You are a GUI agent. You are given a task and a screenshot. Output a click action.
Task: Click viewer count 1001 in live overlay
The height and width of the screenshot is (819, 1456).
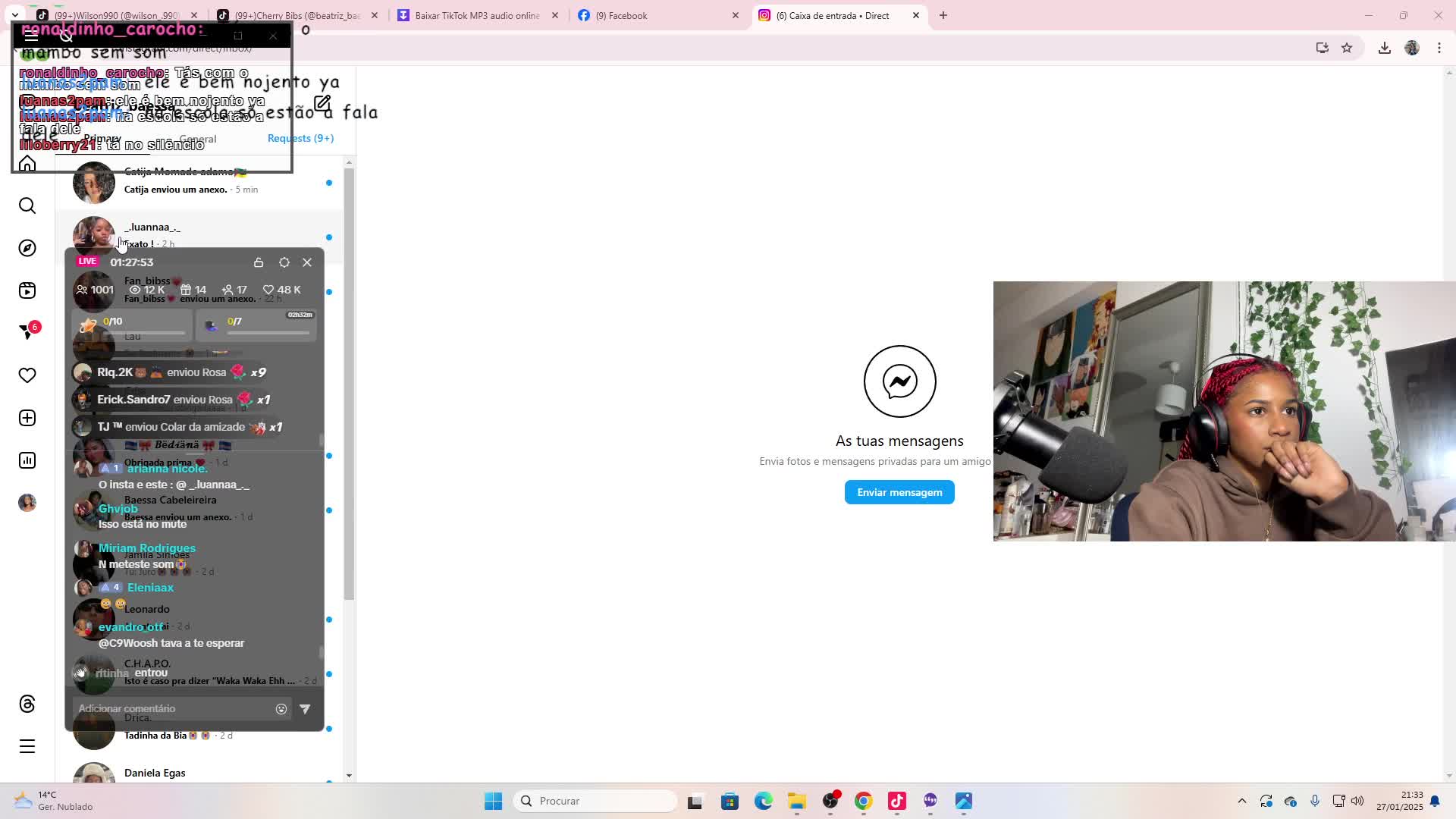click(95, 290)
